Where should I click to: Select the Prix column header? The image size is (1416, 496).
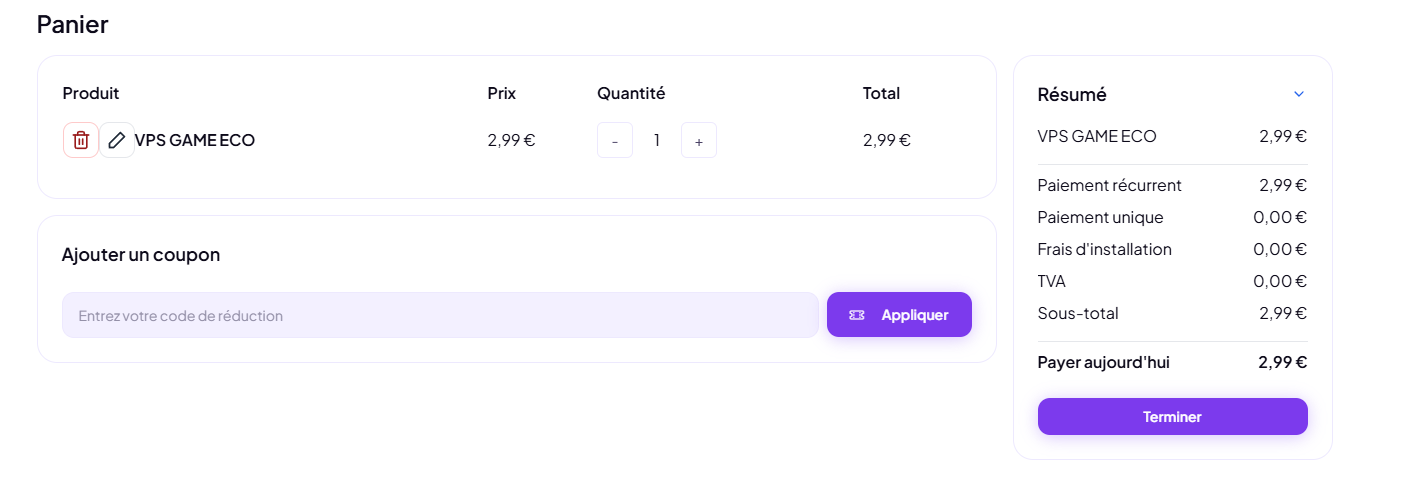[502, 93]
